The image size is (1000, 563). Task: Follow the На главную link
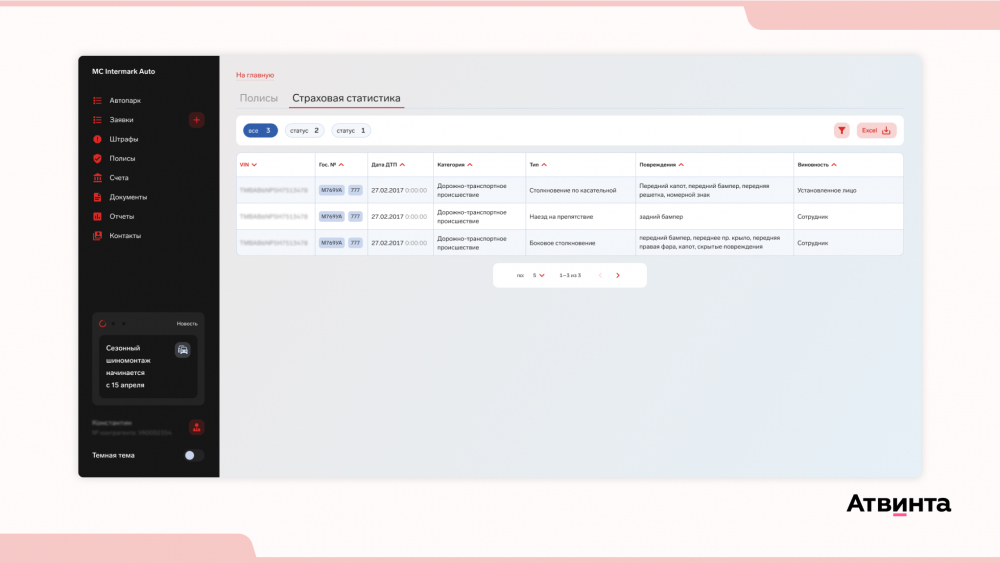pyautogui.click(x=255, y=75)
